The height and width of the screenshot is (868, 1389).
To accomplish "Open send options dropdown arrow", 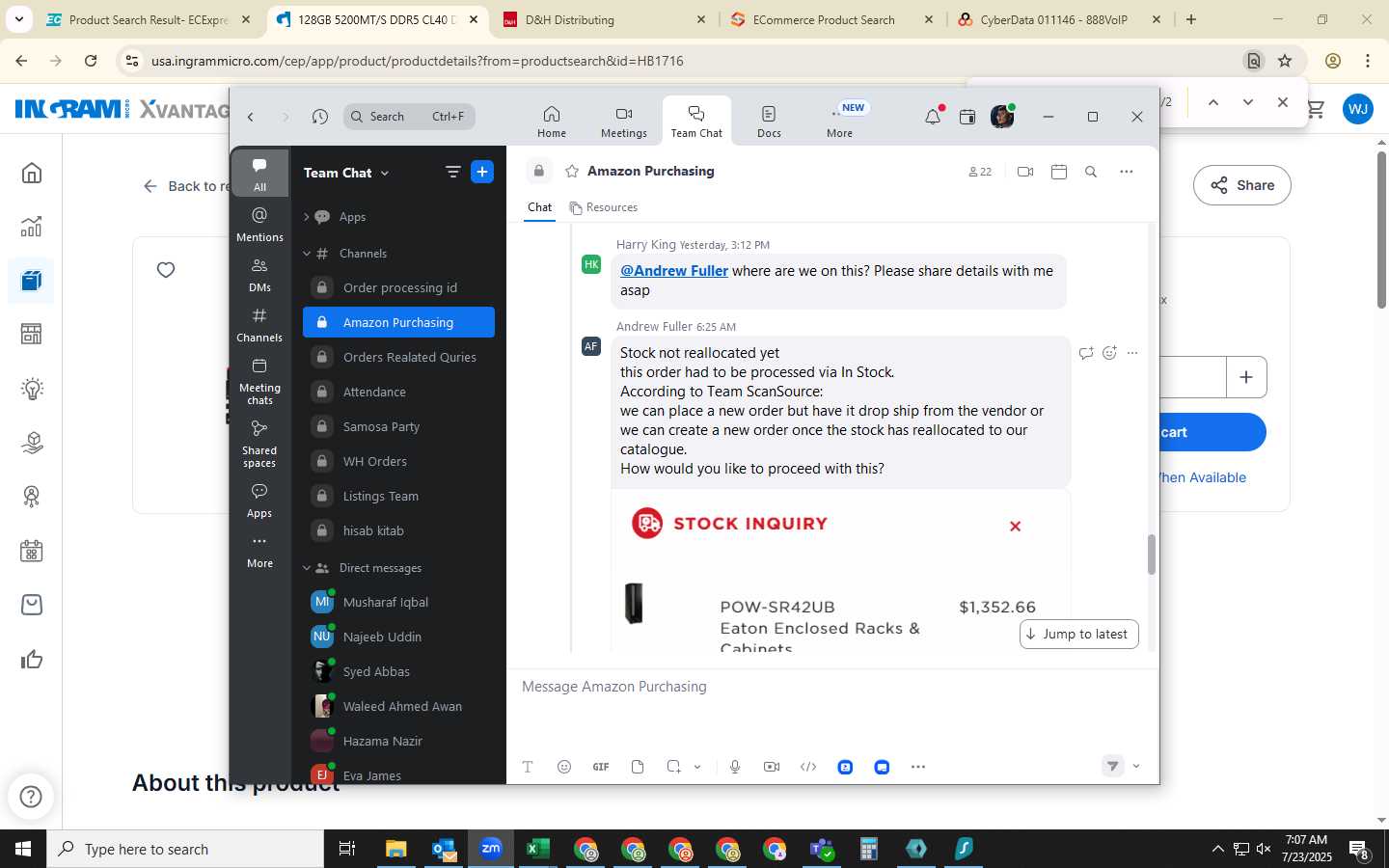I will coord(1136,767).
